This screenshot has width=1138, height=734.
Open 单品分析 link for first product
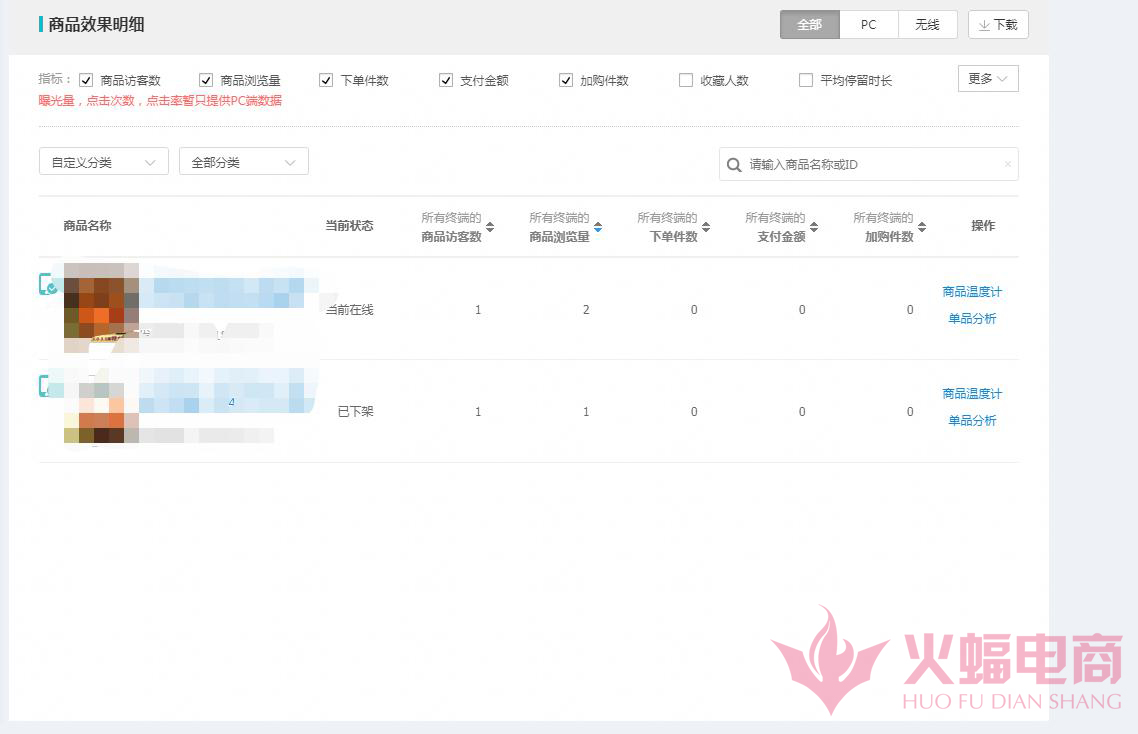972,319
